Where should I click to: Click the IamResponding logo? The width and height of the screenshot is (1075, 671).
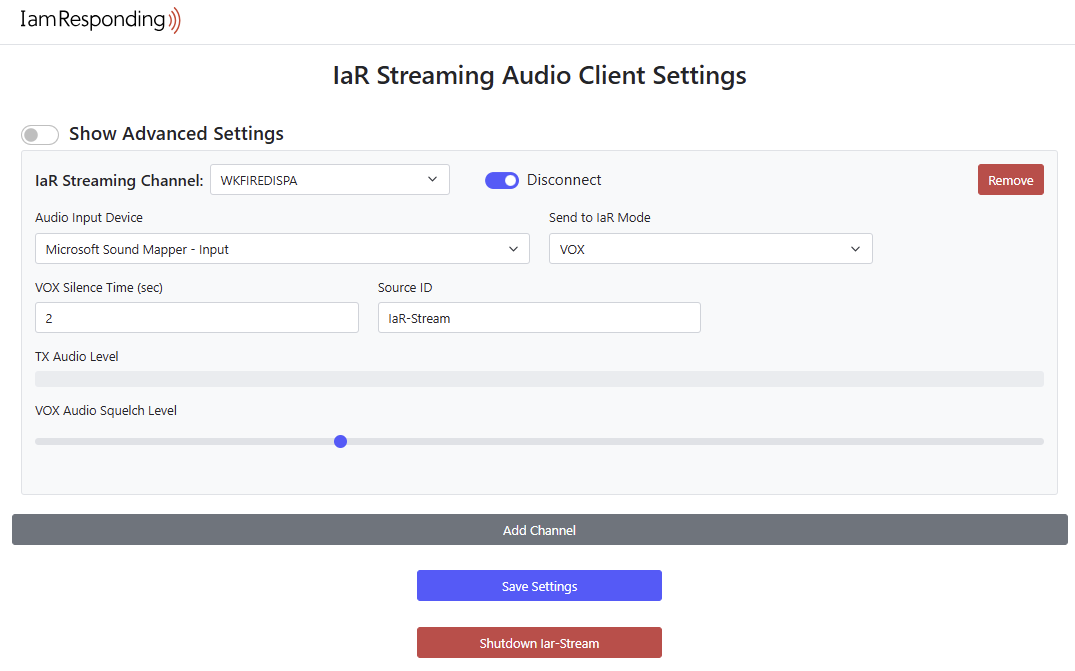pyautogui.click(x=100, y=20)
